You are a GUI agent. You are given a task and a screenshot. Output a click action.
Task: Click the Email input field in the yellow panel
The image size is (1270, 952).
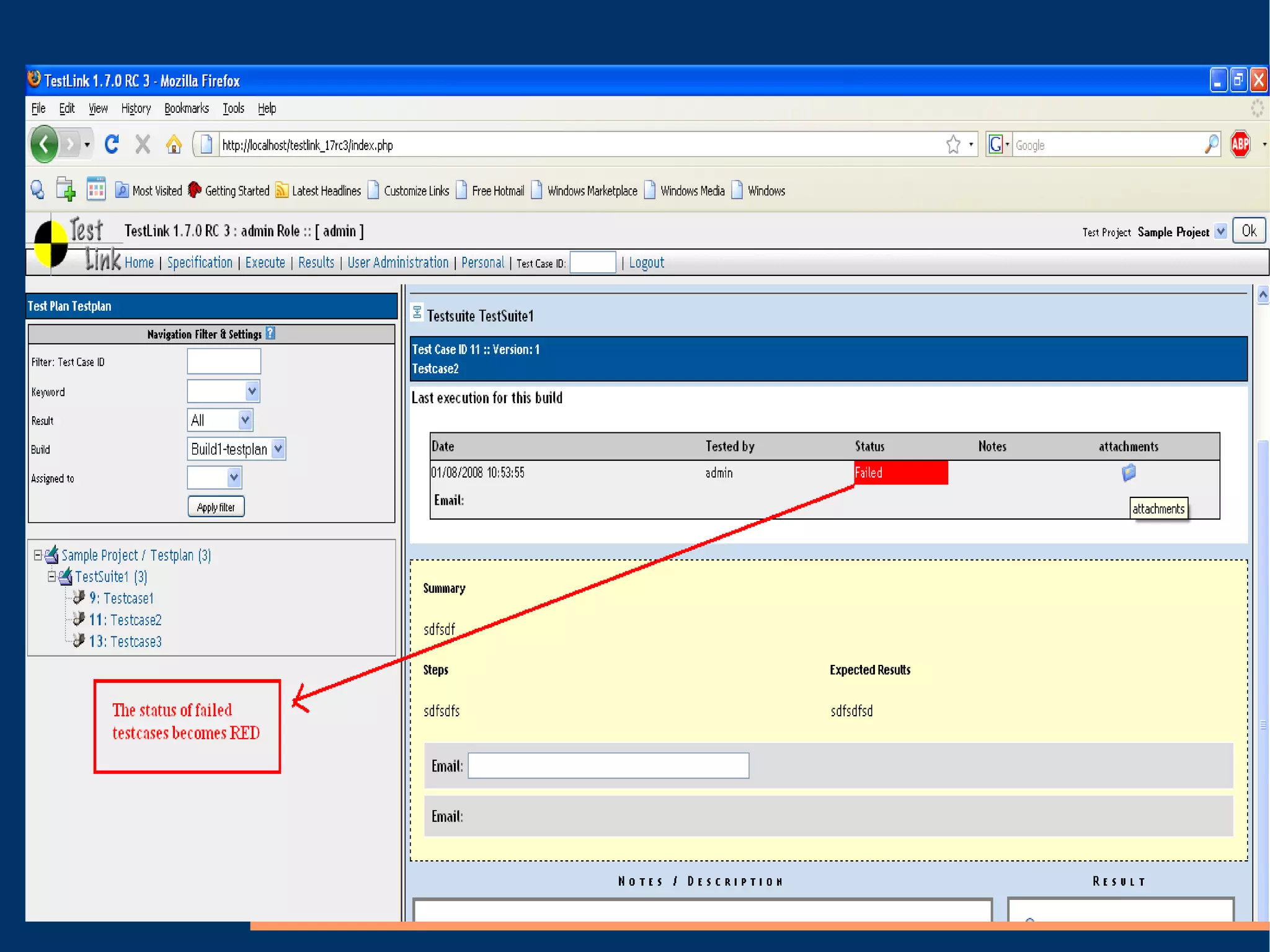point(608,765)
